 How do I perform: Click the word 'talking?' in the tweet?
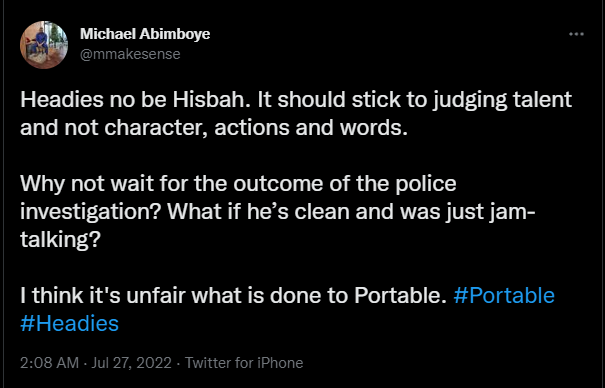pos(60,240)
